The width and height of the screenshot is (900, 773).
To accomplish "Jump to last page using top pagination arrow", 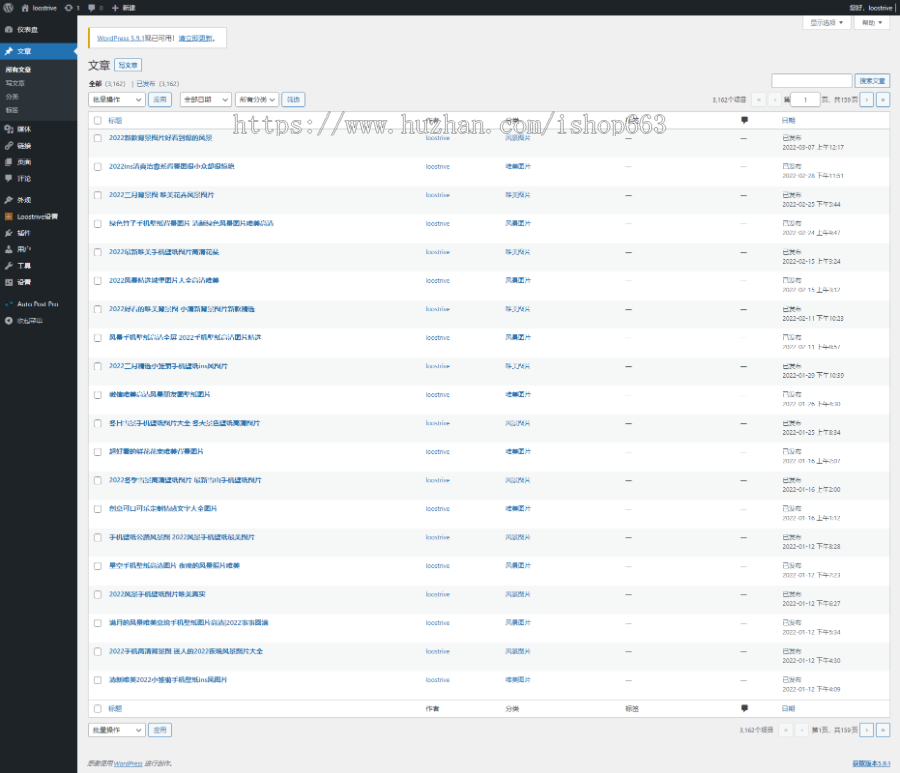I will pyautogui.click(x=883, y=99).
